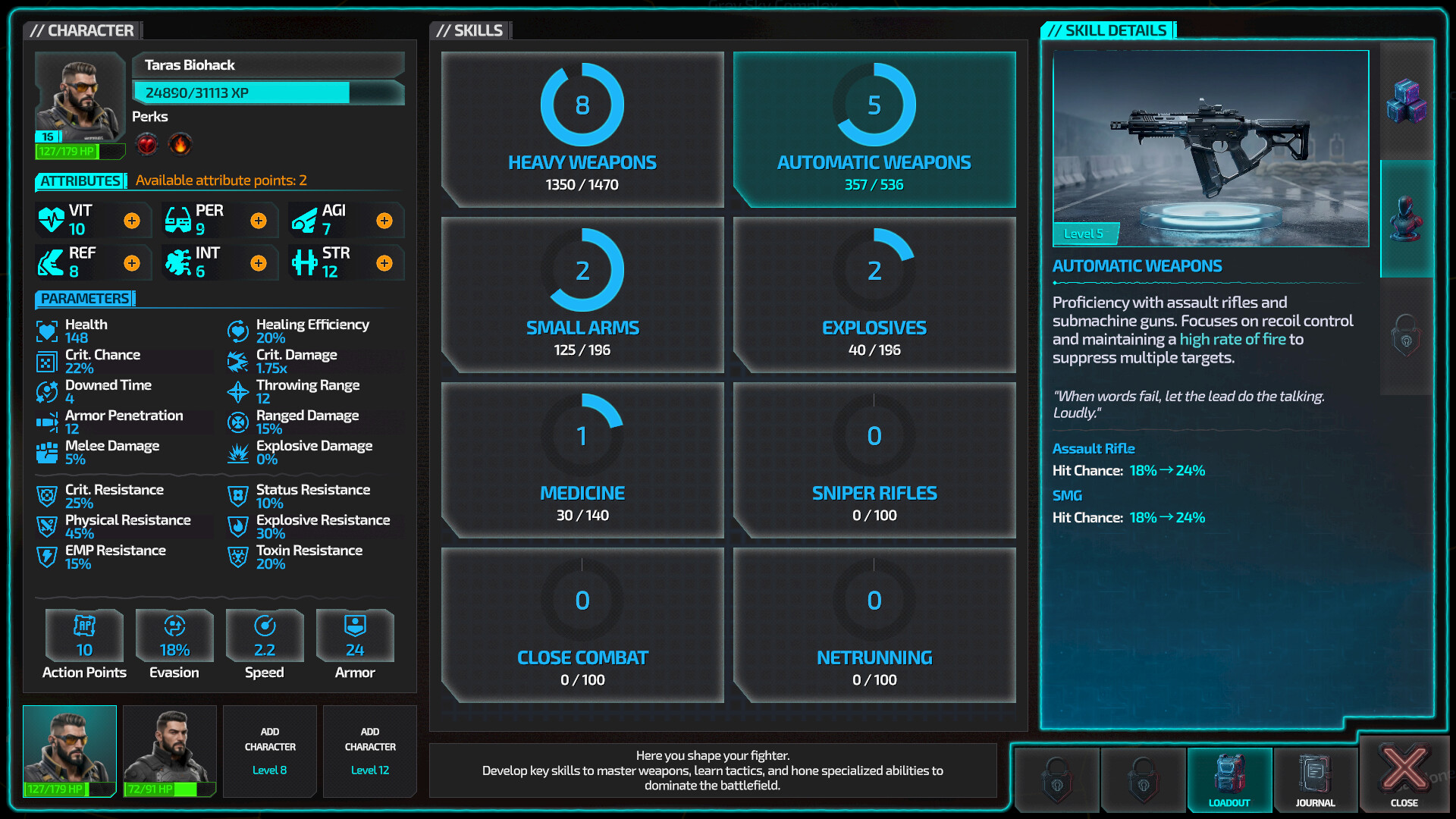Click the Downed Time icon
Viewport: 1456px width, 819px height.
point(47,392)
